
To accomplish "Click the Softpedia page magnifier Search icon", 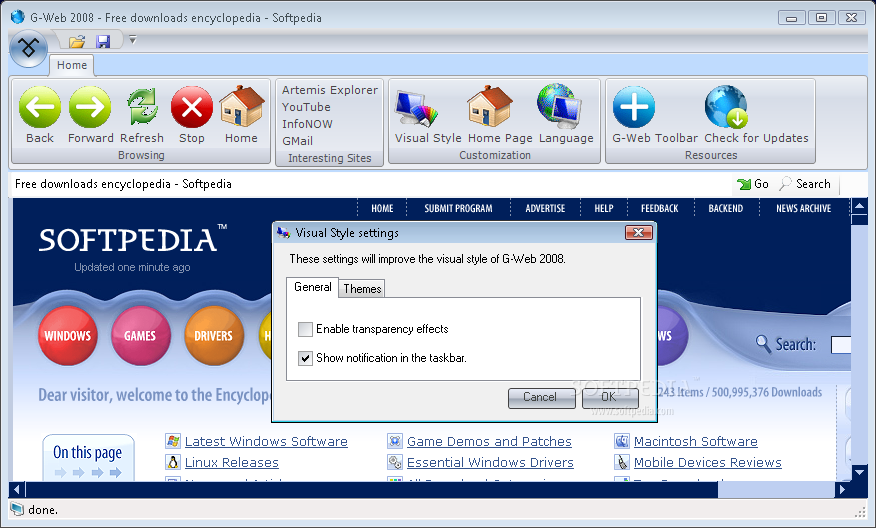I will tap(763, 343).
